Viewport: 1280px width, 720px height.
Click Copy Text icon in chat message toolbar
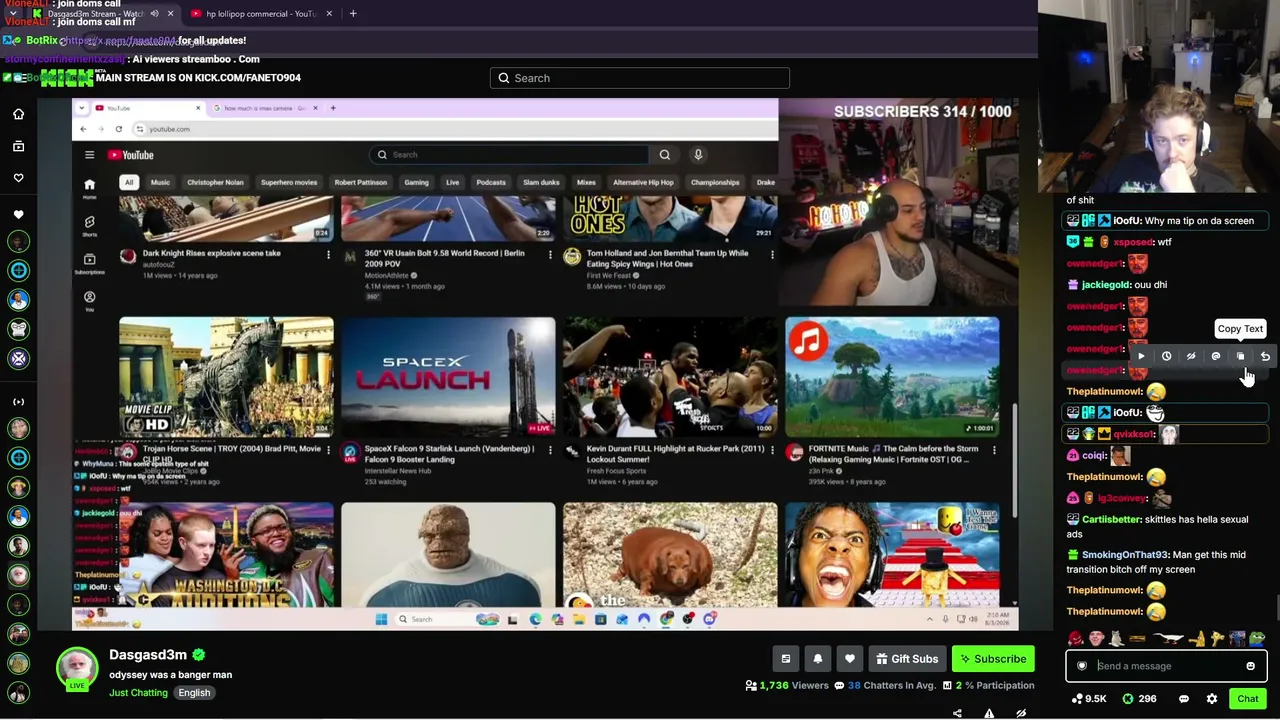click(1241, 356)
